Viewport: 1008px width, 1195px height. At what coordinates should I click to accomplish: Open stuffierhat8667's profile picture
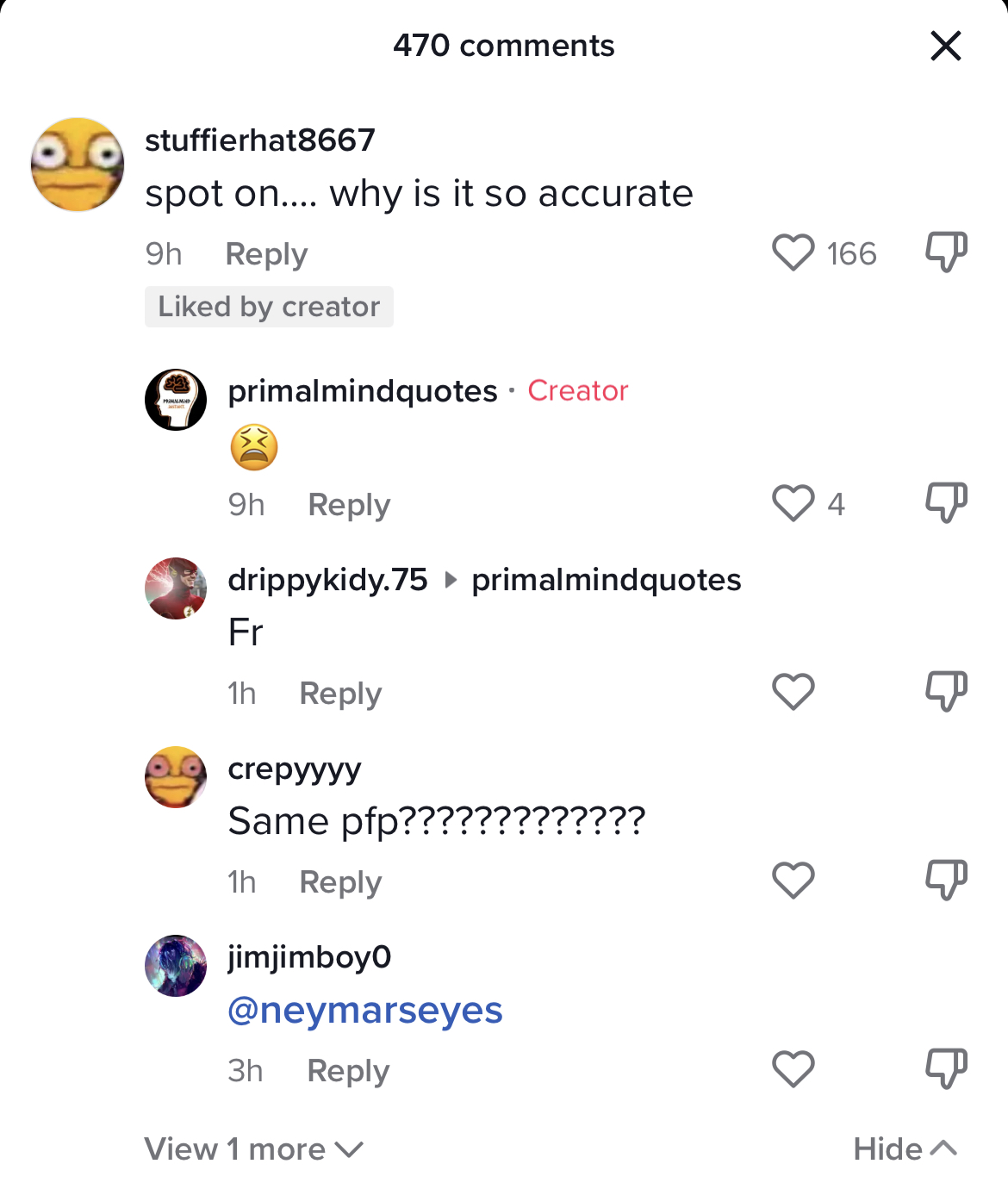coord(78,165)
